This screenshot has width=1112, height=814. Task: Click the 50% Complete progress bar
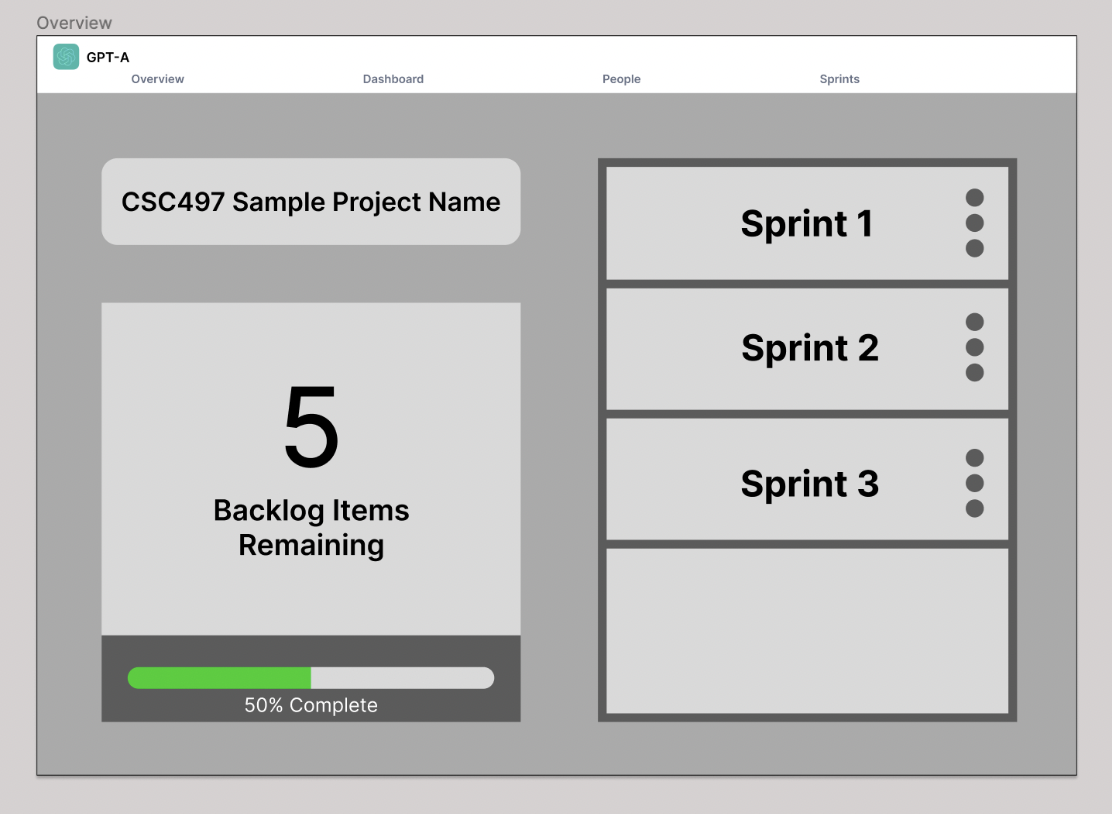click(x=310, y=678)
